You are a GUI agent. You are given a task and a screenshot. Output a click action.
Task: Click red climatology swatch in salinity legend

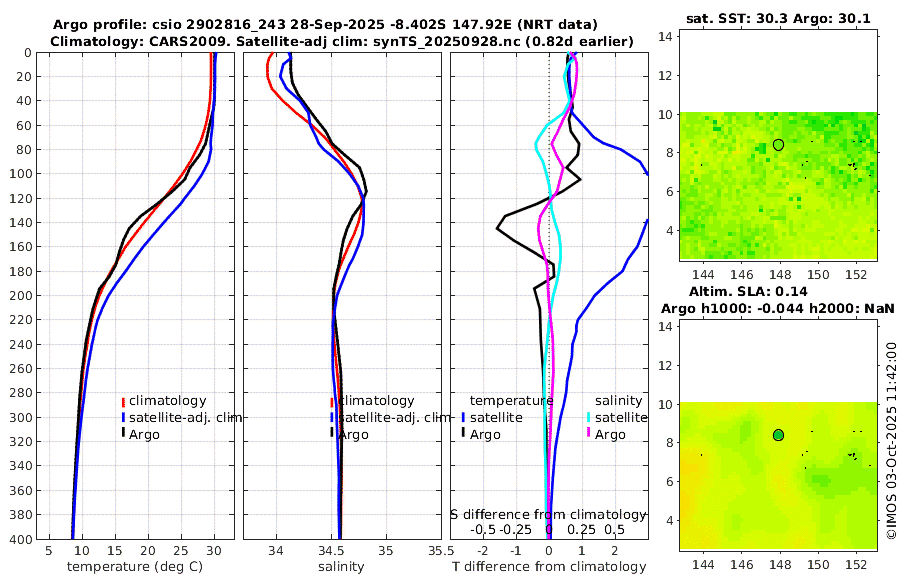pos(332,401)
